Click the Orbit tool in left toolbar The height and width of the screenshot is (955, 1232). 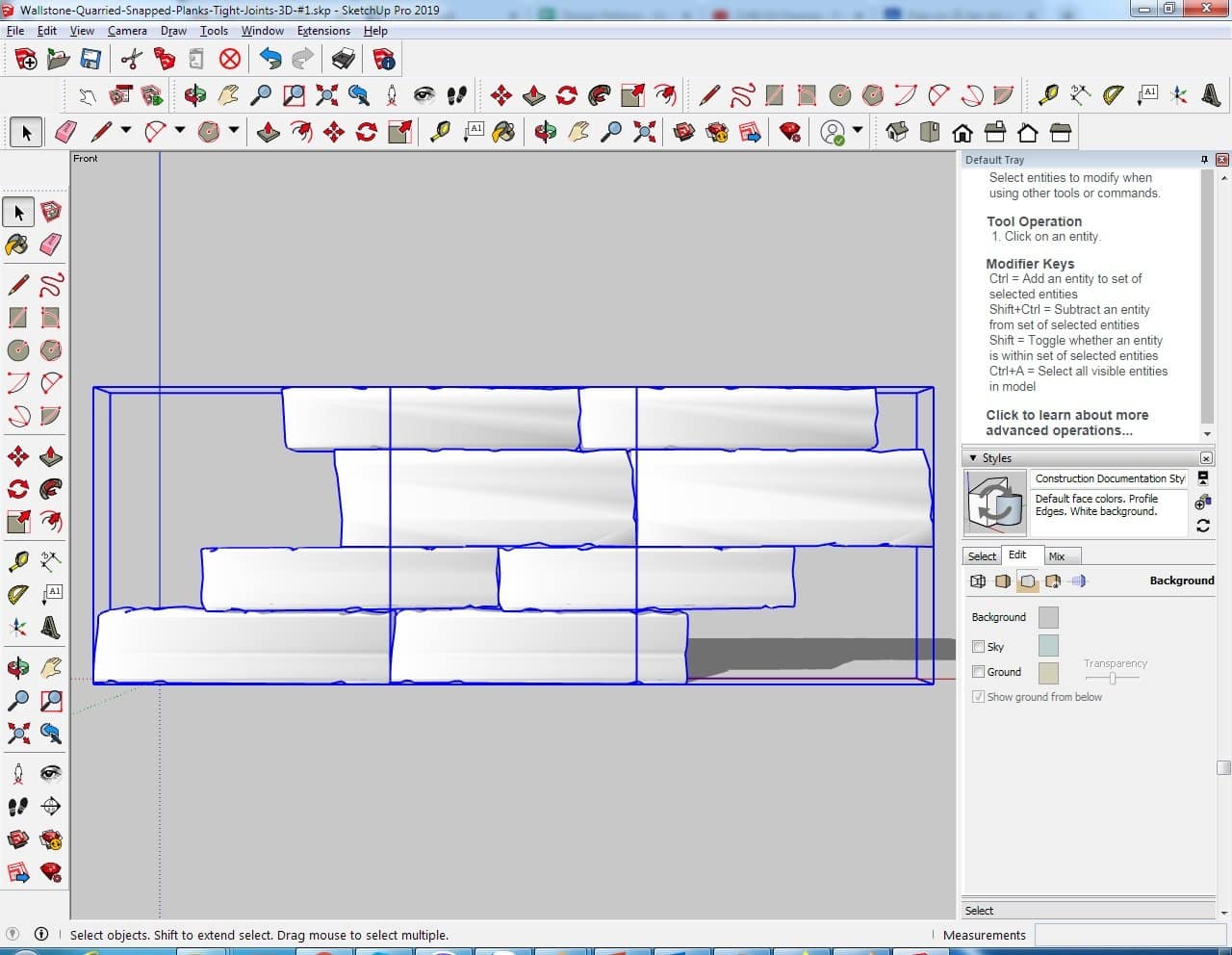click(x=17, y=667)
